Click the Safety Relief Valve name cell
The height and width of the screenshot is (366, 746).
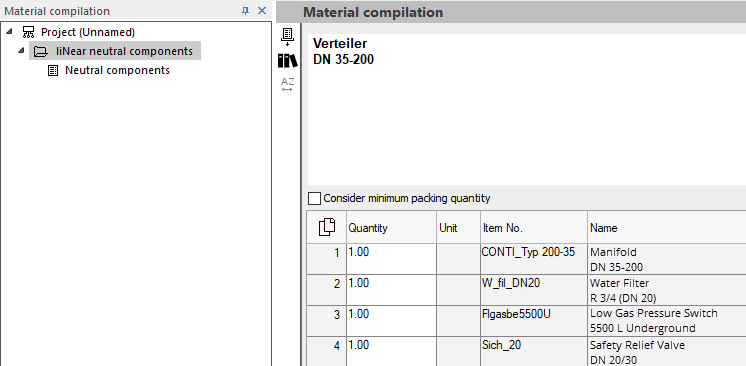[667, 351]
